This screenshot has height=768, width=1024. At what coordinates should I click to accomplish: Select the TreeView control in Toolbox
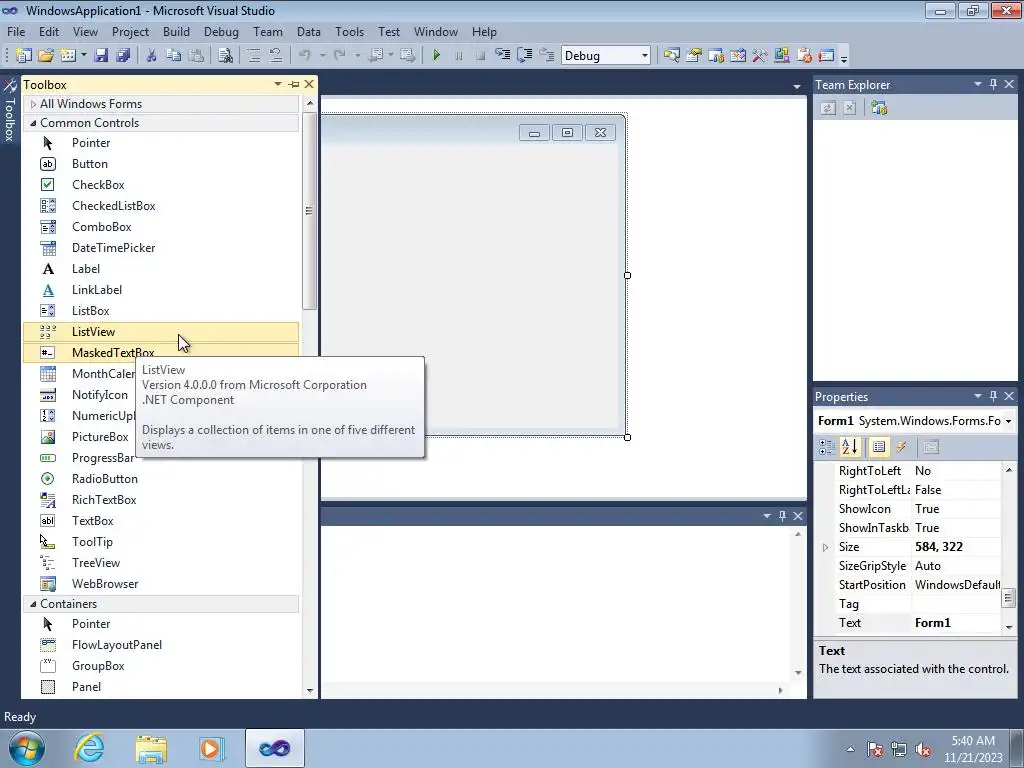click(161, 563)
